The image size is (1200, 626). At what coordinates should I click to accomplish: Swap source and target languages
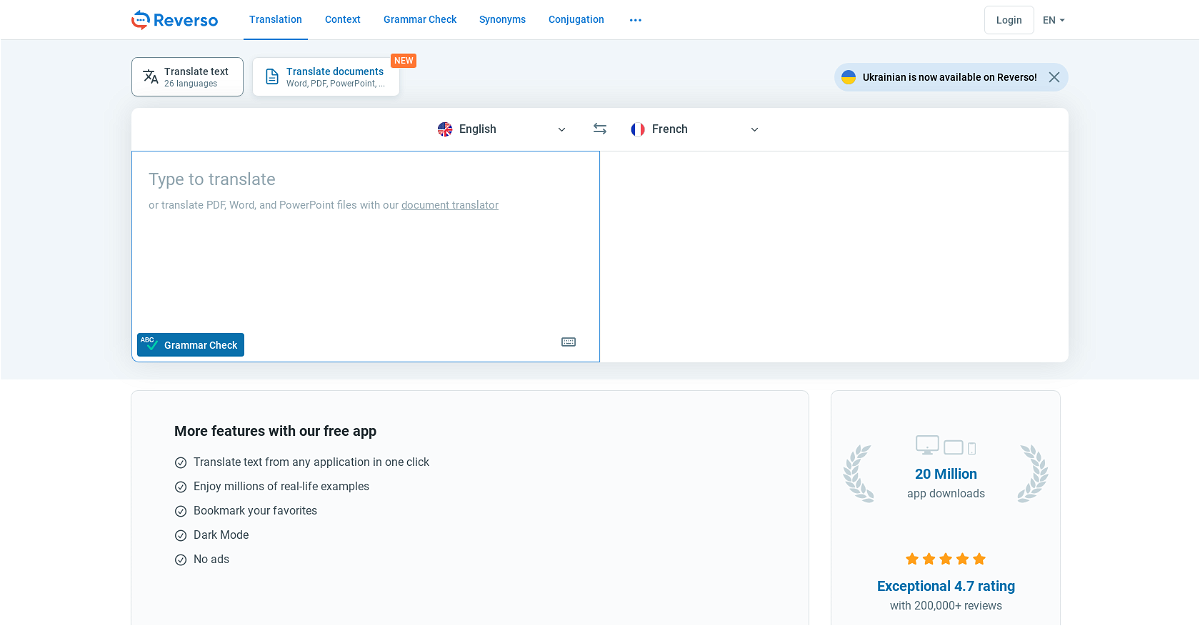coord(600,129)
